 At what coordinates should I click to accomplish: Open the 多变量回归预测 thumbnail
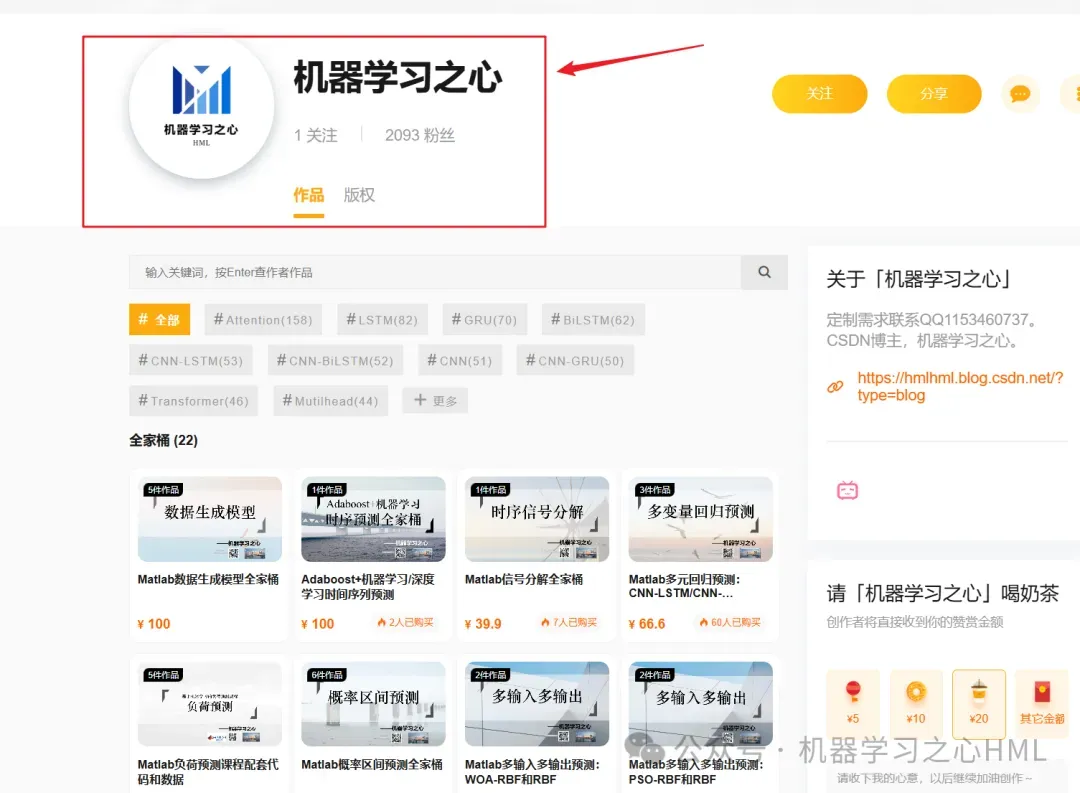(700, 519)
